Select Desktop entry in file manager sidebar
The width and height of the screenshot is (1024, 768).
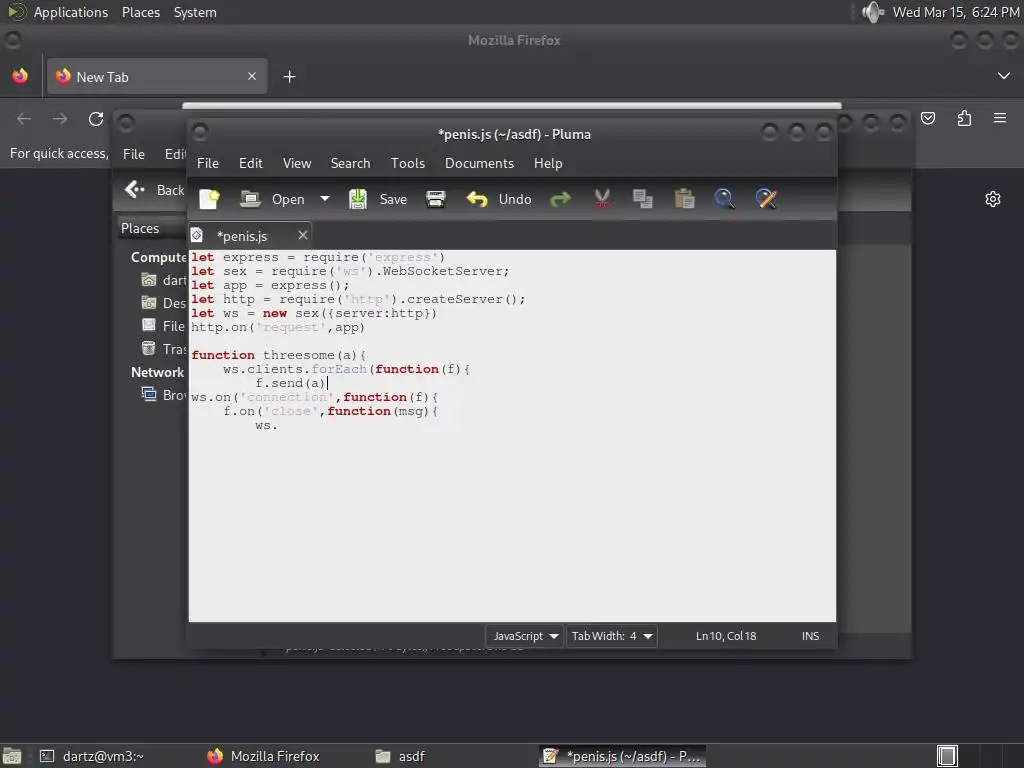tap(164, 303)
